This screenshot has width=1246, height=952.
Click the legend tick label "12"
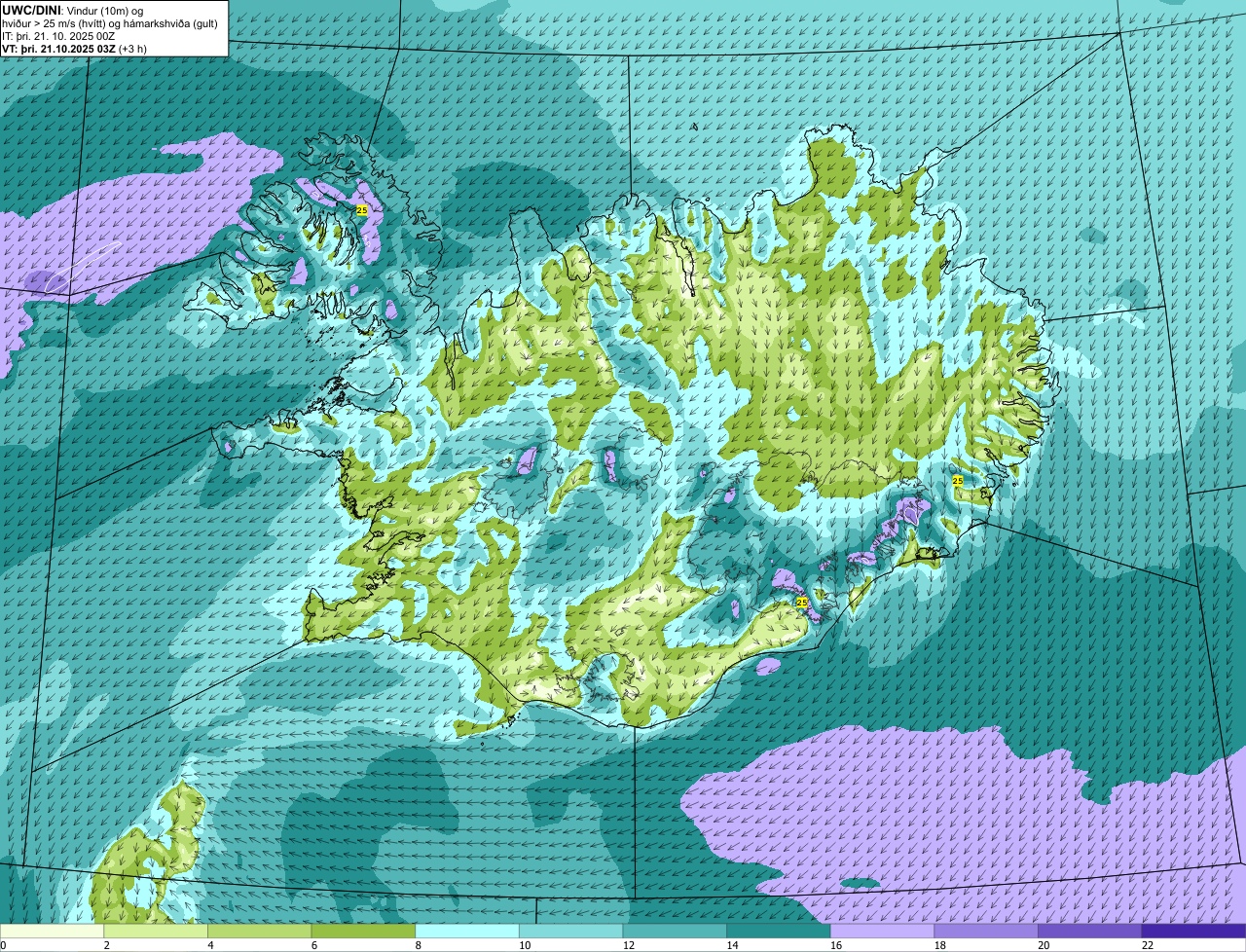point(628,945)
